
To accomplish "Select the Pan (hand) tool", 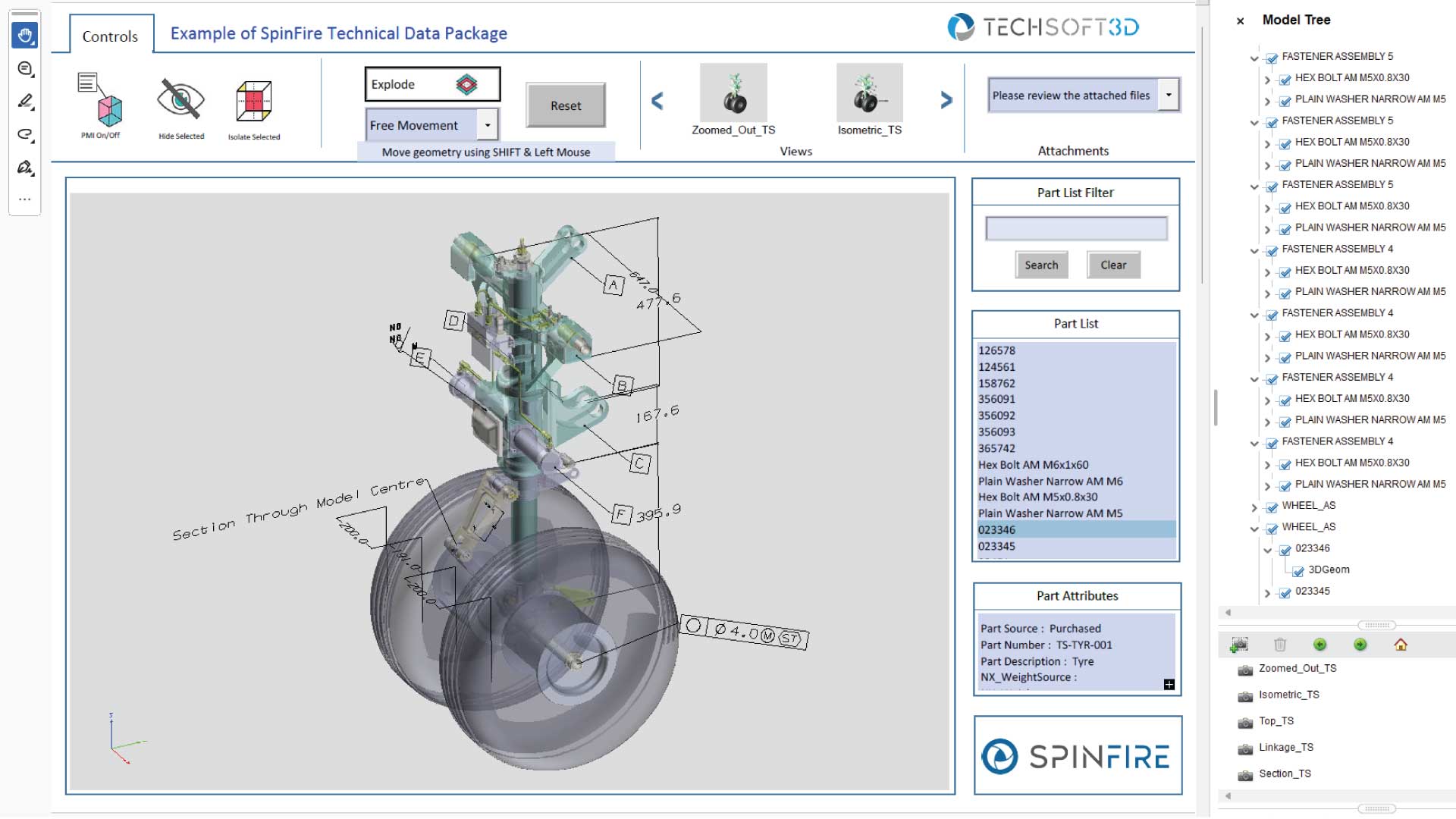I will 24,33.
